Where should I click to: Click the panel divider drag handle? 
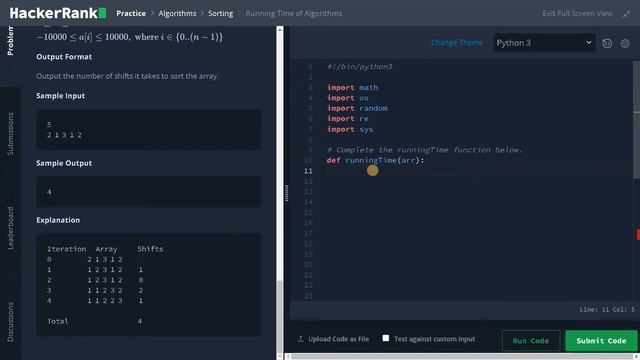[287, 193]
